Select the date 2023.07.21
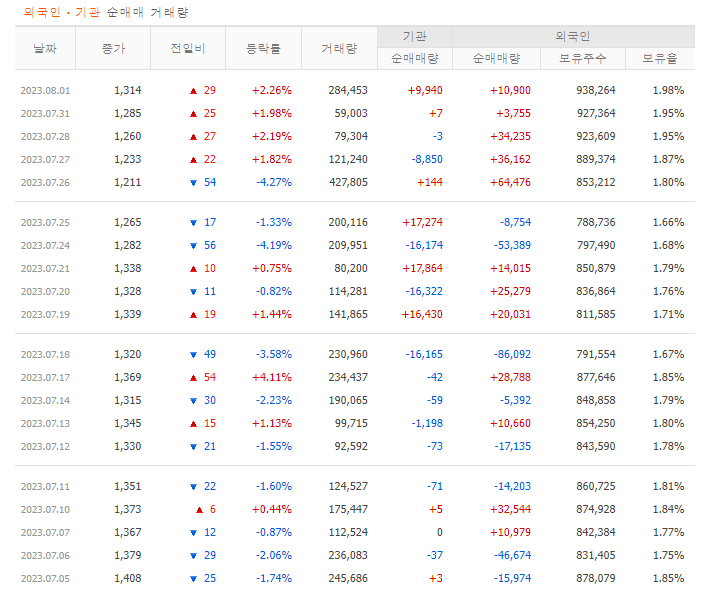702x592 pixels. tap(45, 268)
